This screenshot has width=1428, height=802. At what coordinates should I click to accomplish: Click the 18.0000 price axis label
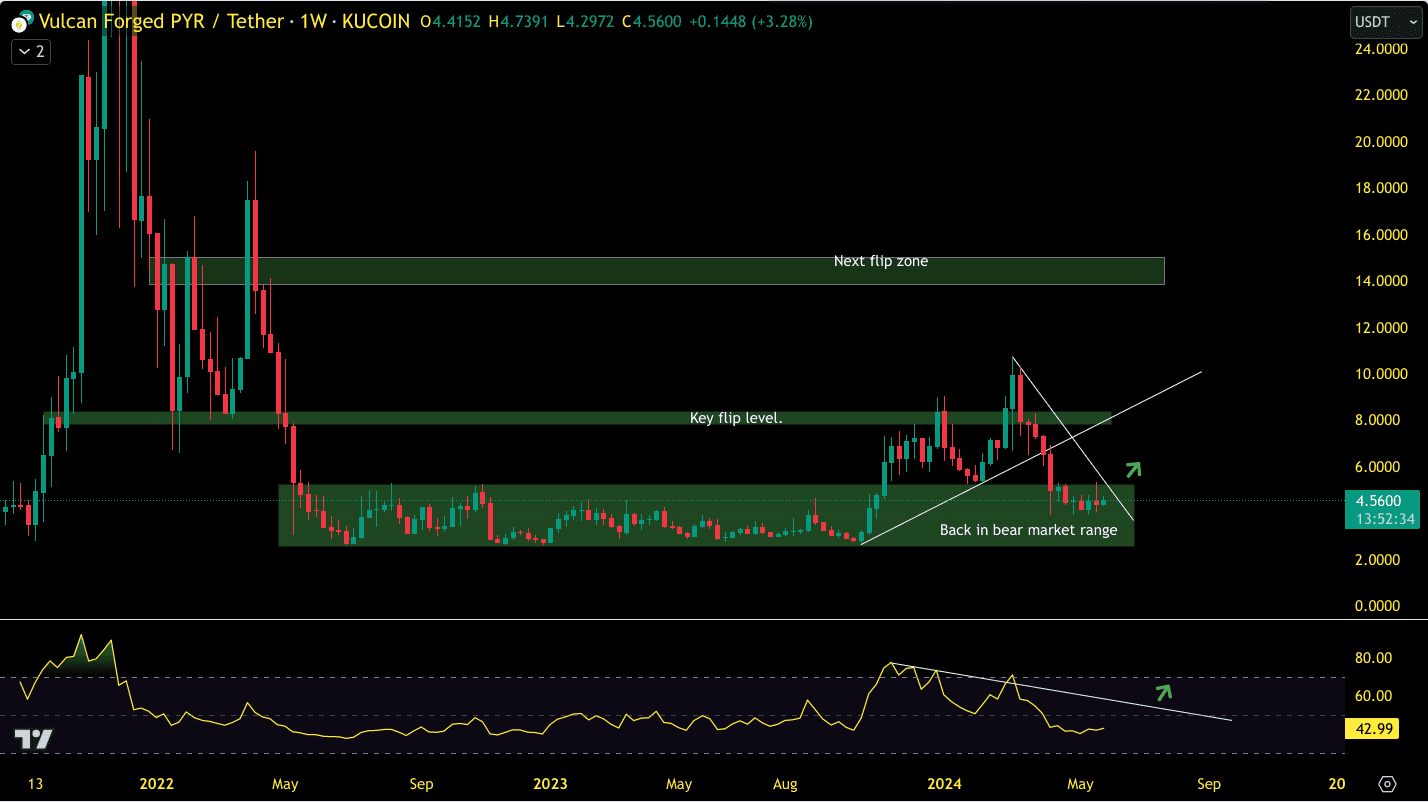tap(1379, 188)
